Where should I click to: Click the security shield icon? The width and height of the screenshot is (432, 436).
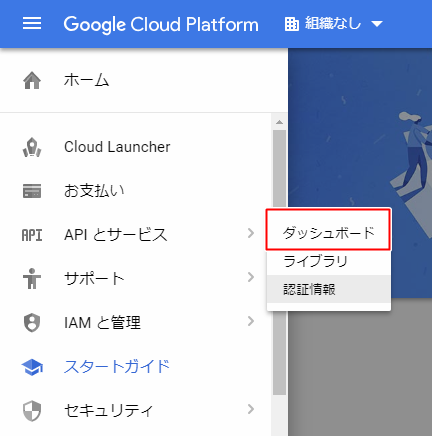pyautogui.click(x=32, y=411)
